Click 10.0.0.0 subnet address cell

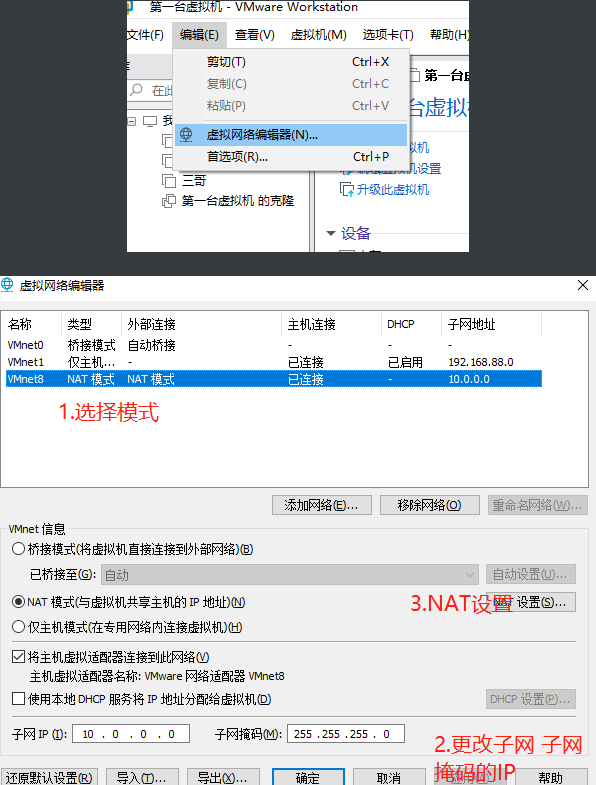tap(469, 379)
